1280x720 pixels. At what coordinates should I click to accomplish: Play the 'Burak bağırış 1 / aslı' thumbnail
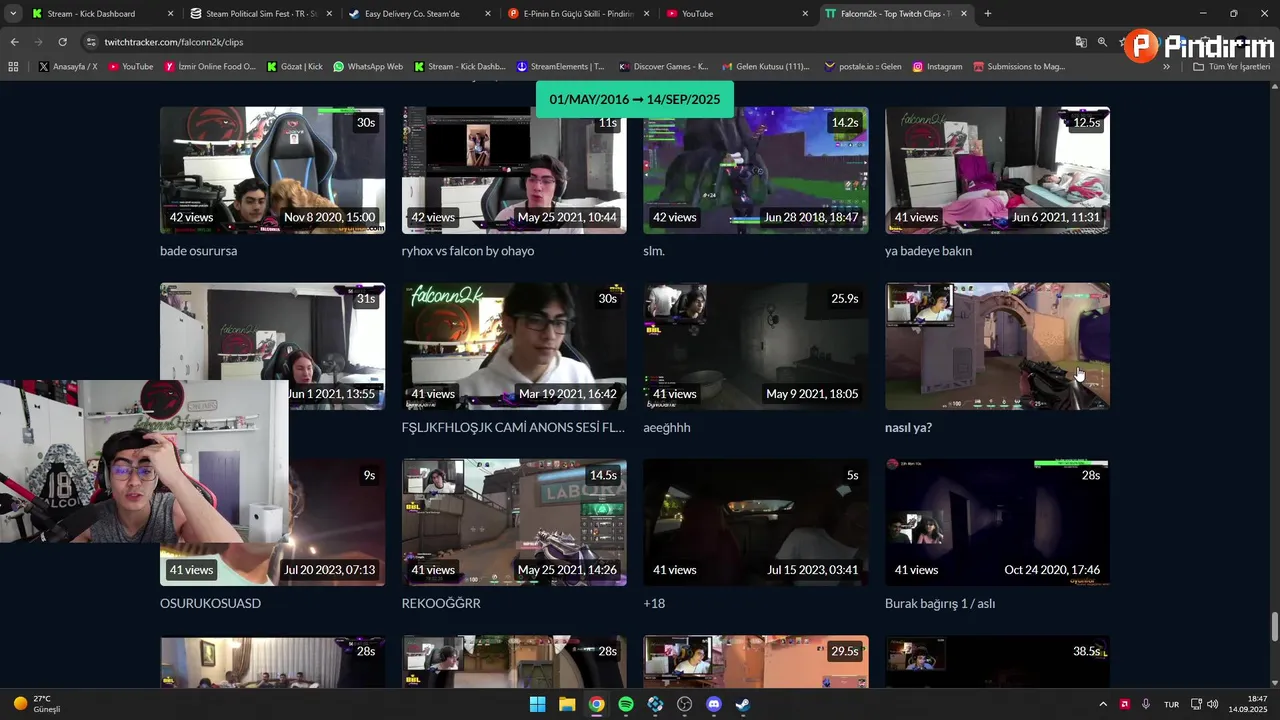tap(997, 522)
